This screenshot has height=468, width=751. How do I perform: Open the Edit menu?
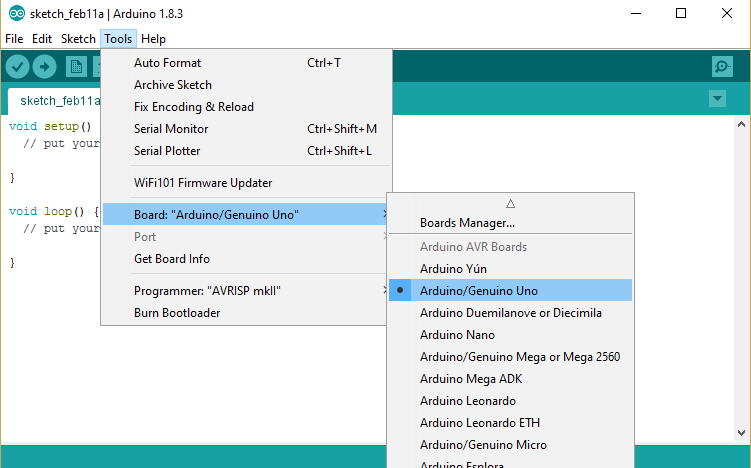coord(42,39)
